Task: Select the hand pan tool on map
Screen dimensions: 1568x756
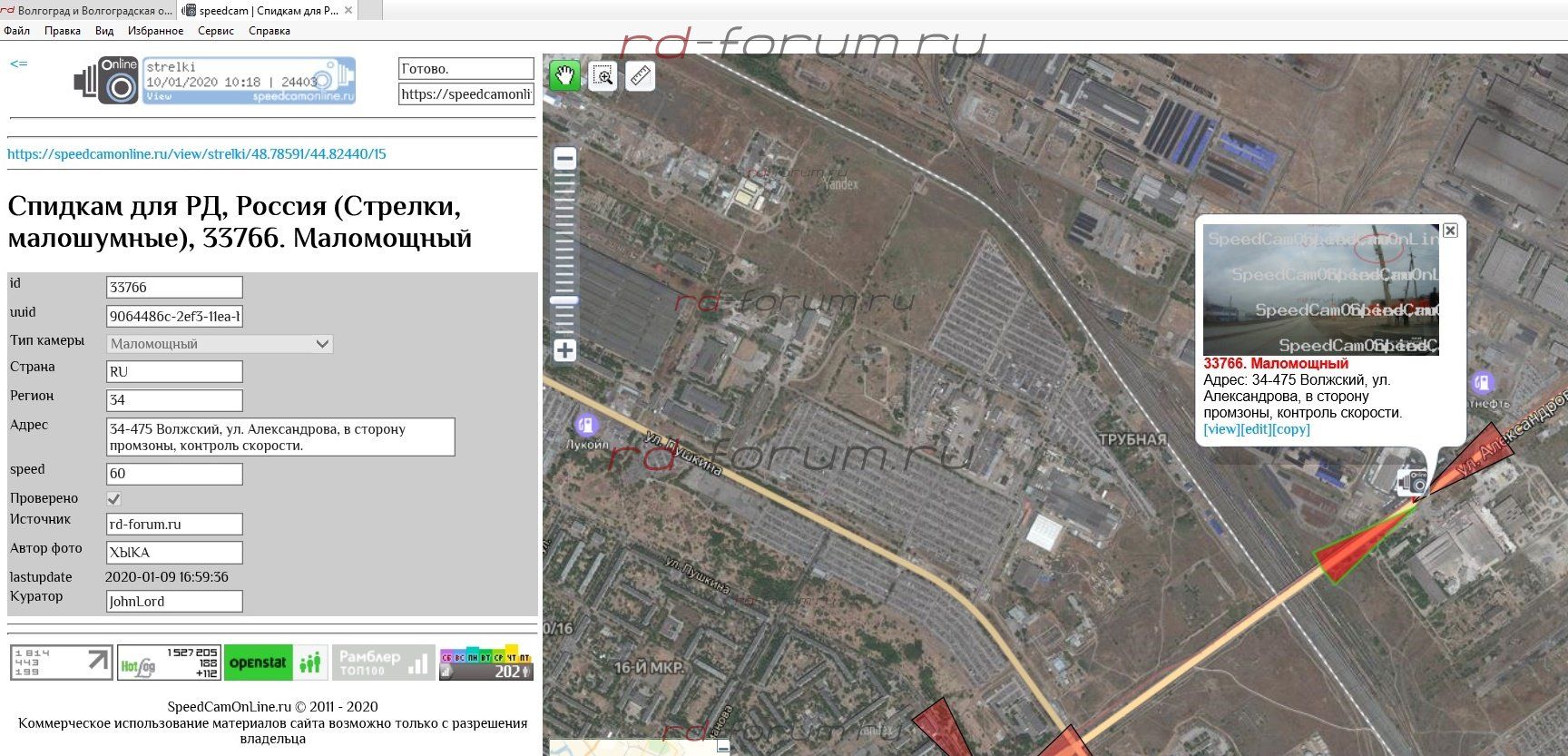Action: coord(564,75)
